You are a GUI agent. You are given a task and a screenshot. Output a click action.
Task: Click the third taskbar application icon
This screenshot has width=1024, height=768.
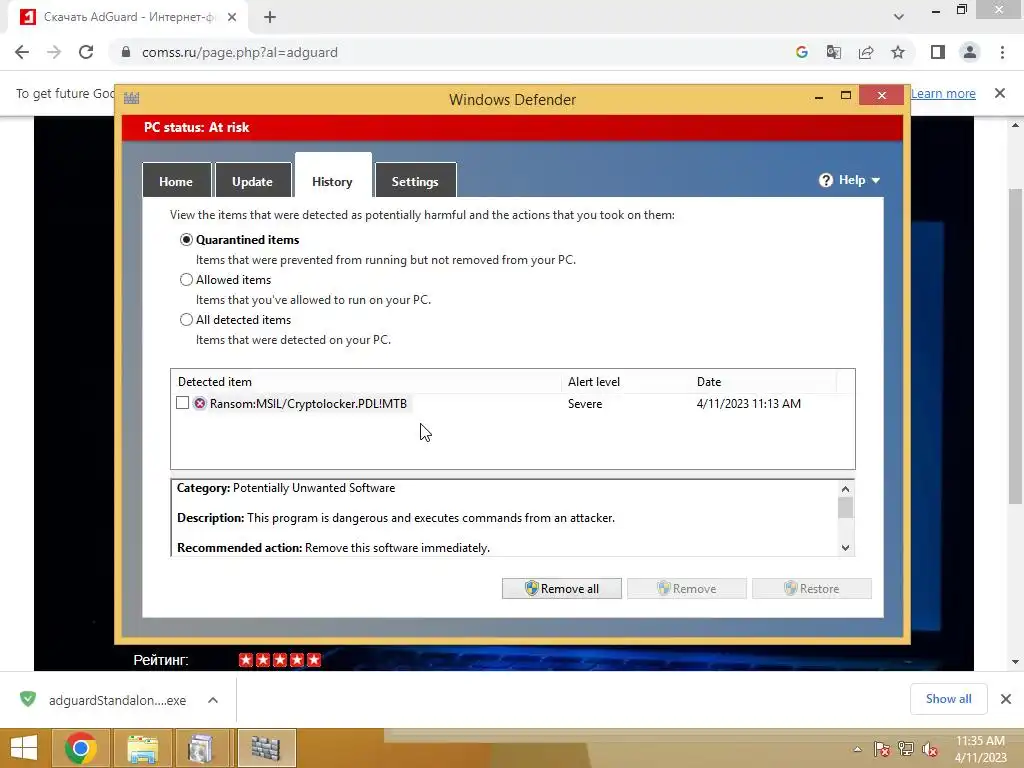[x=200, y=748]
